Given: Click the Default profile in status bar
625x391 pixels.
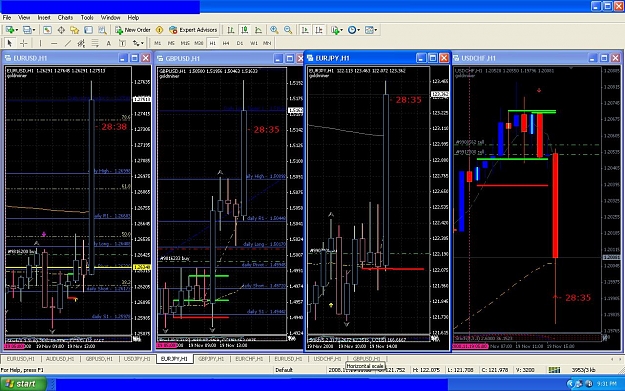Looking at the screenshot, I should point(284,370).
